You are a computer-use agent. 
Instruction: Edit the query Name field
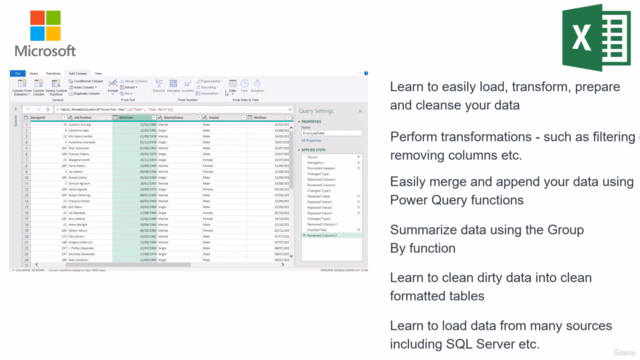coord(332,133)
